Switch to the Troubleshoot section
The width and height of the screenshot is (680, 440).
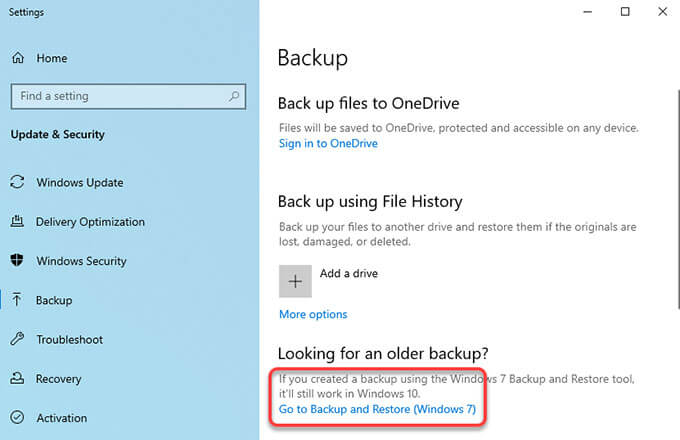pos(70,339)
